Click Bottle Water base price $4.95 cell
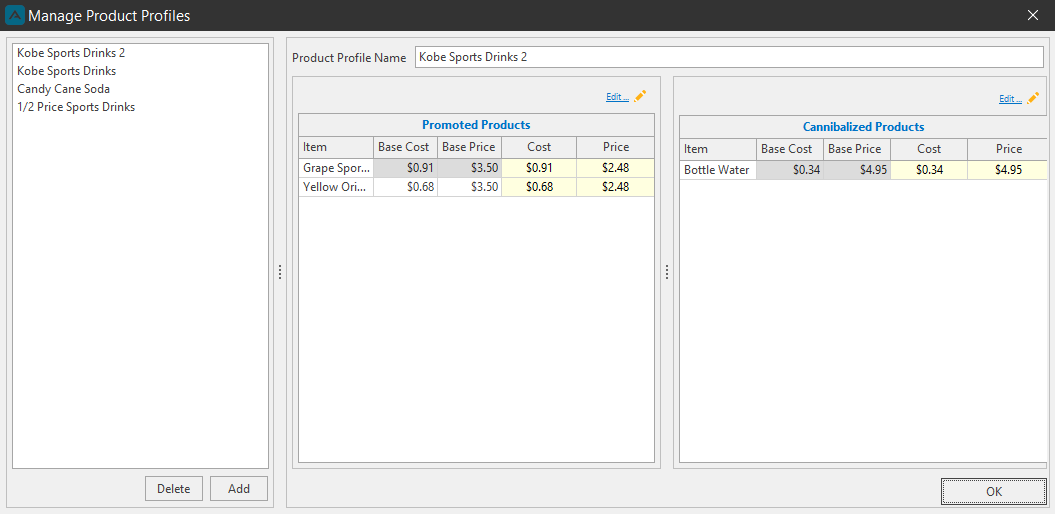 pyautogui.click(x=857, y=170)
